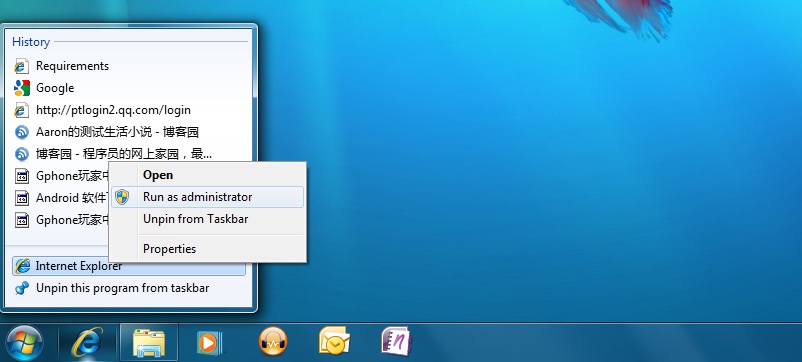802x362 pixels.
Task: Click the page icon beside Android 软件 entry
Action: click(x=21, y=198)
